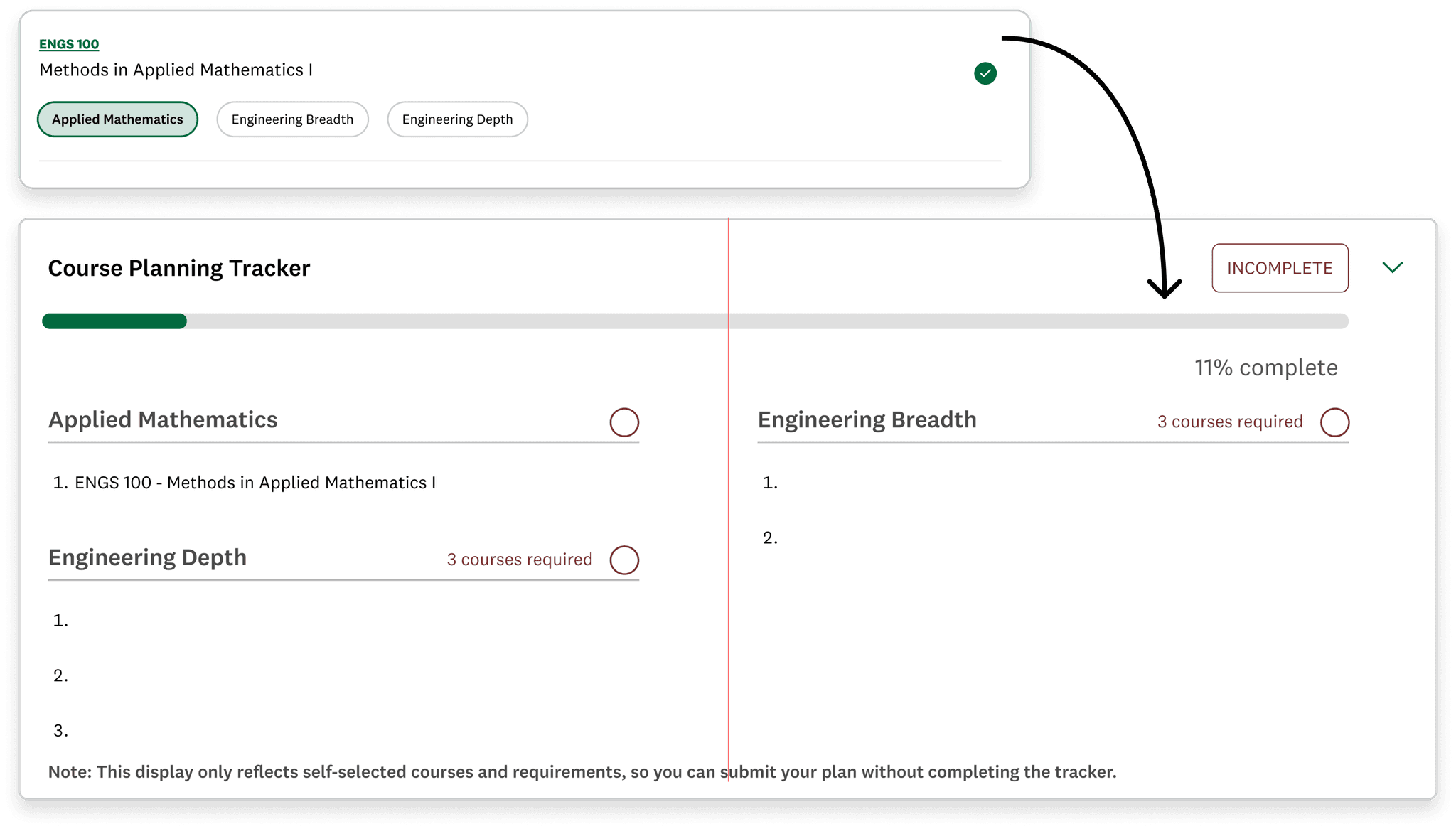The image size is (1456, 829).
Task: Select the Applied Mathematics tag
Action: tap(117, 119)
